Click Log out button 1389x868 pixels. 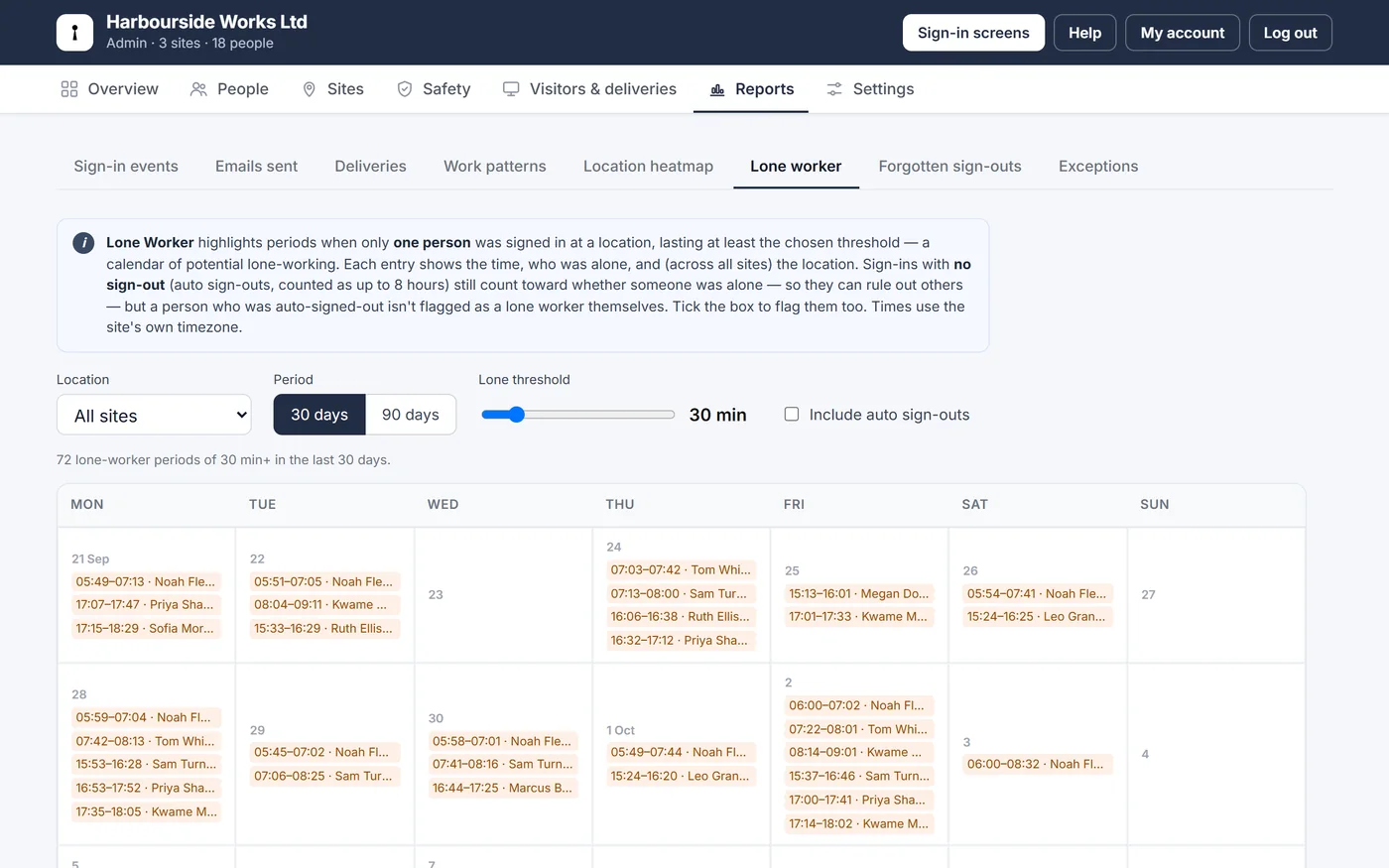coord(1290,33)
